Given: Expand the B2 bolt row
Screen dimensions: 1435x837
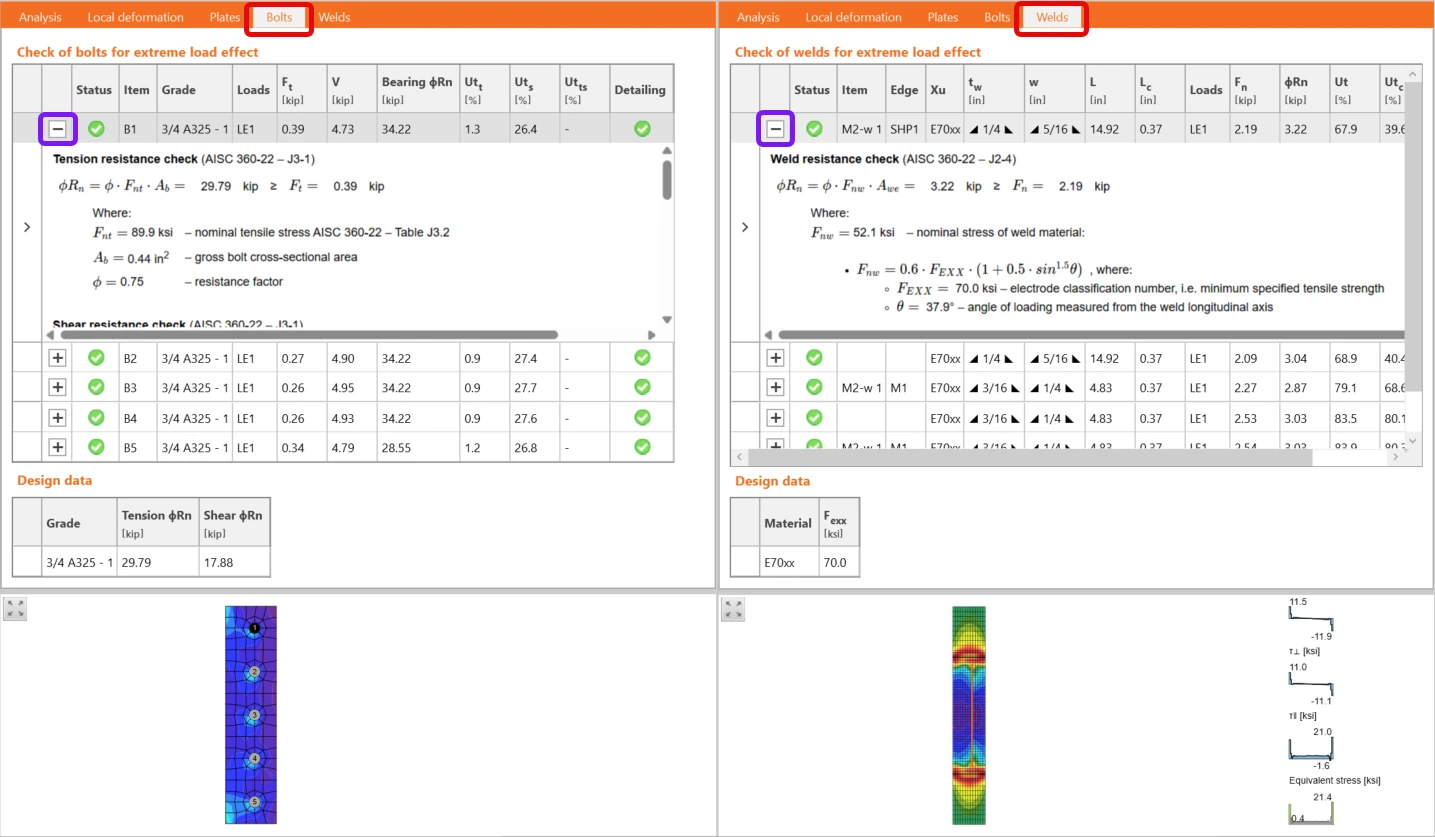Looking at the screenshot, I should pyautogui.click(x=58, y=357).
